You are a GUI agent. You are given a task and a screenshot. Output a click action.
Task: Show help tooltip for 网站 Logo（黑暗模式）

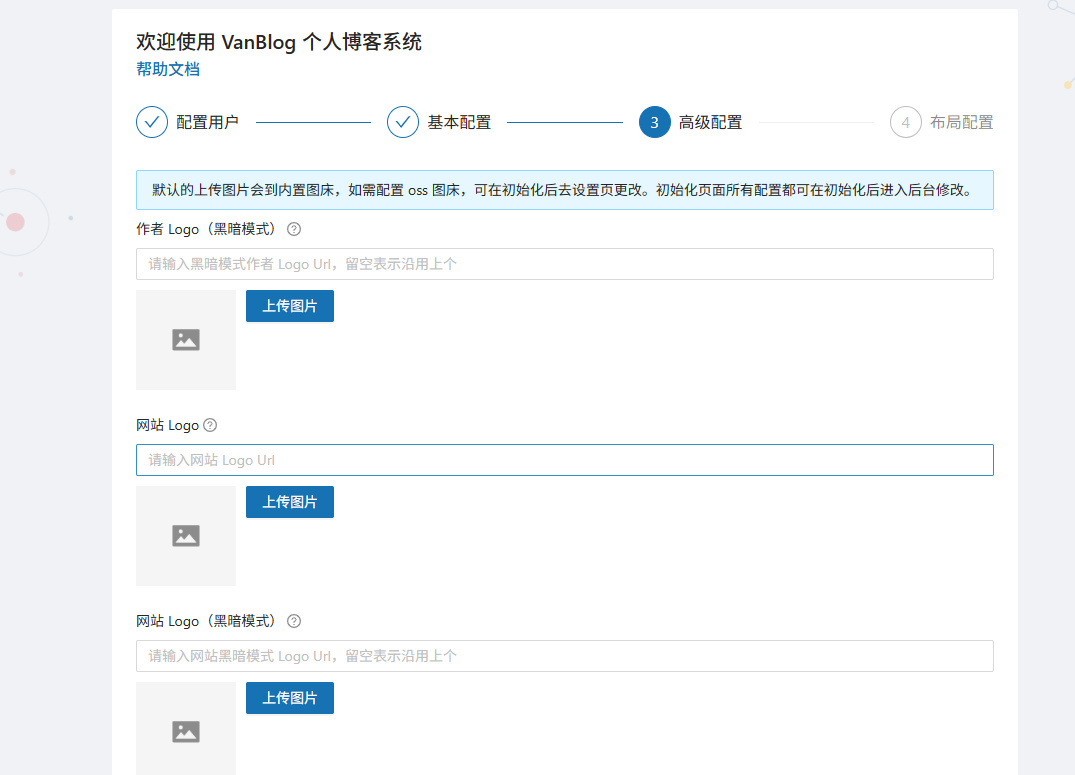pos(294,621)
